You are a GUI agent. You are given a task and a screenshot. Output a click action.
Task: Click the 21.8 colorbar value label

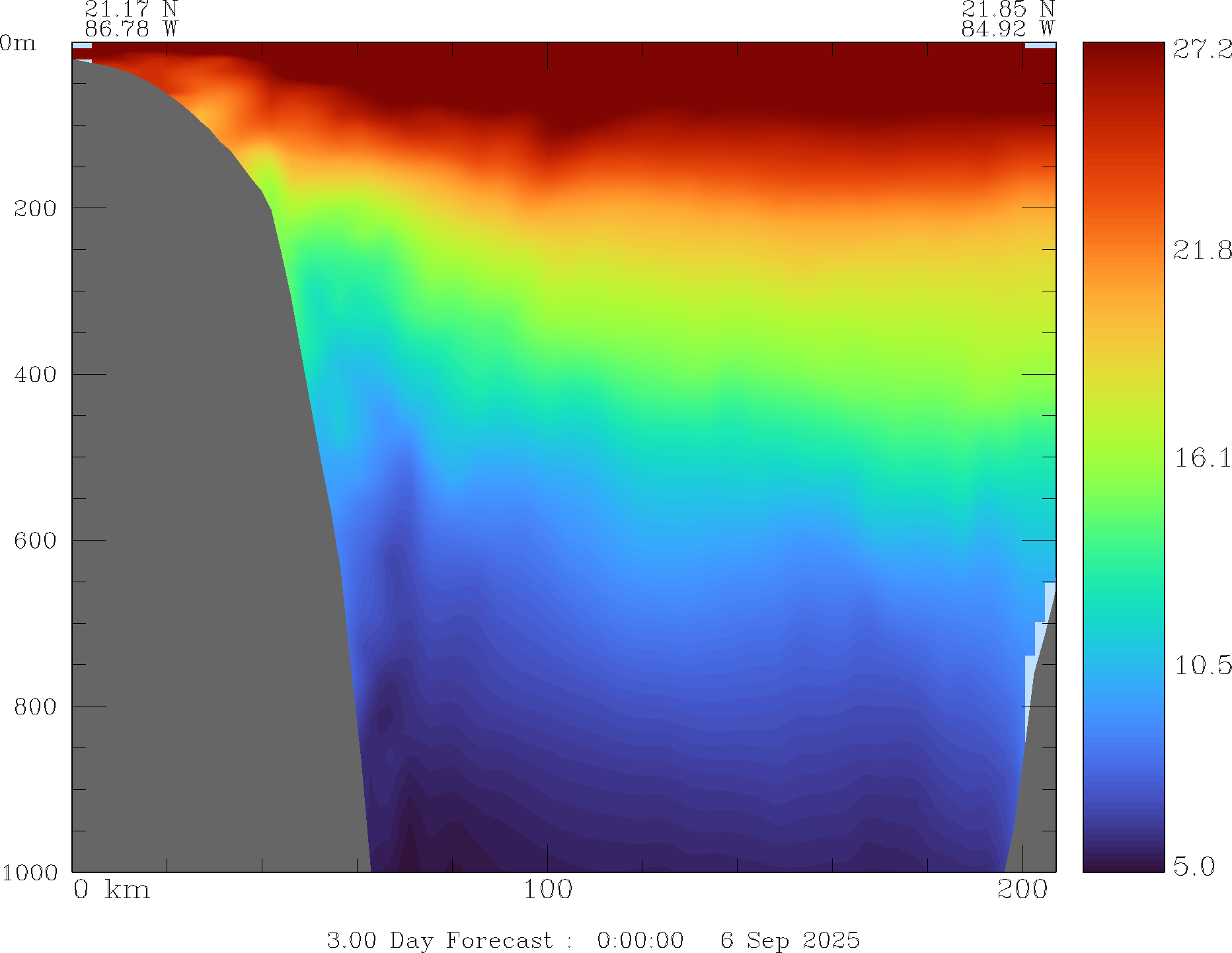[x=1202, y=250]
